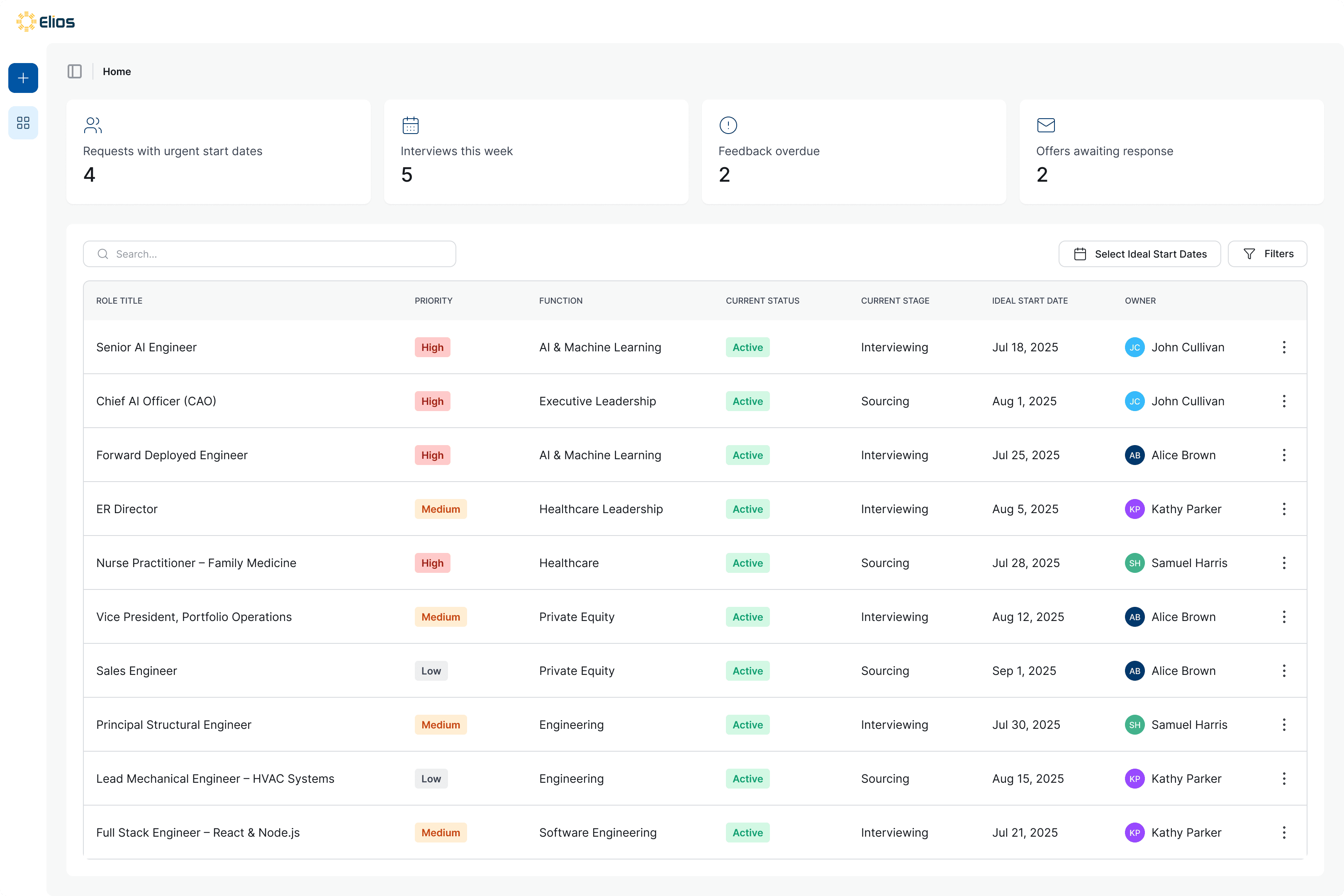Open the Chief AI Officer (CAO) role
Viewport: 1344px width, 896px height.
click(x=156, y=401)
